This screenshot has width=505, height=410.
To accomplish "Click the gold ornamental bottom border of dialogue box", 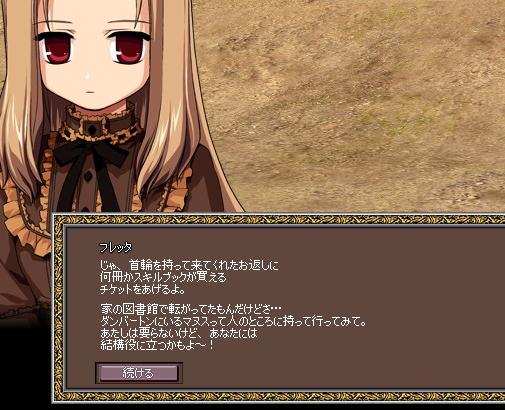I will (280, 396).
